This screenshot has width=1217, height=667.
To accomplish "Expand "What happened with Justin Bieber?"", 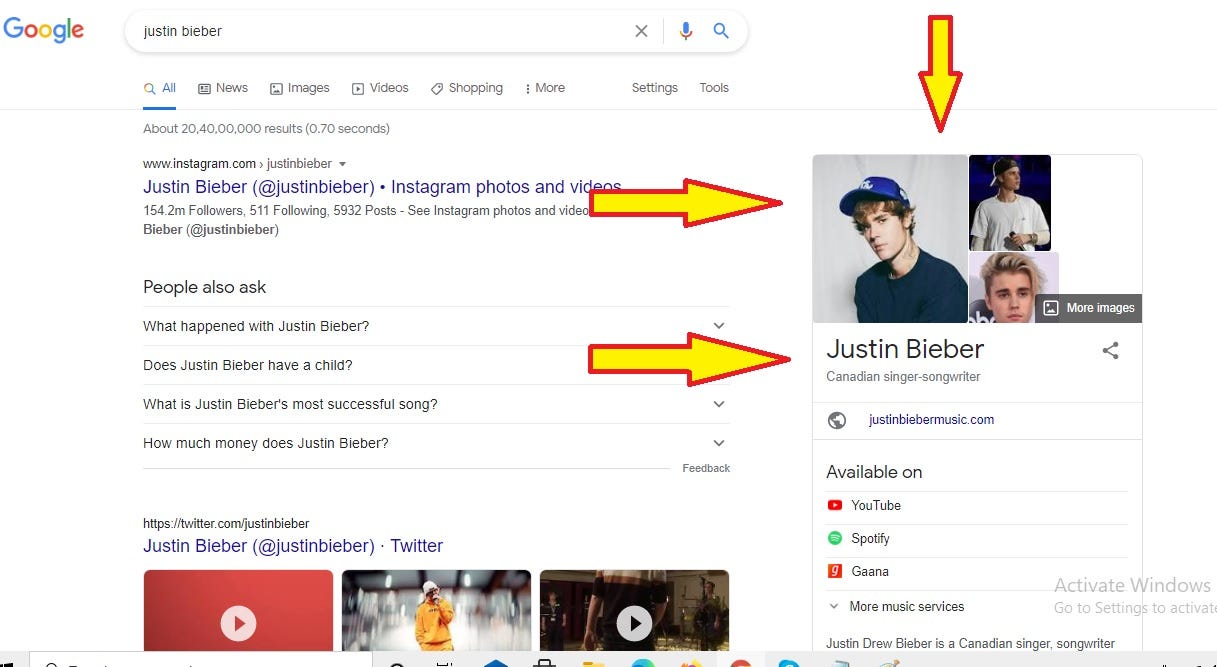I will pyautogui.click(x=436, y=326).
